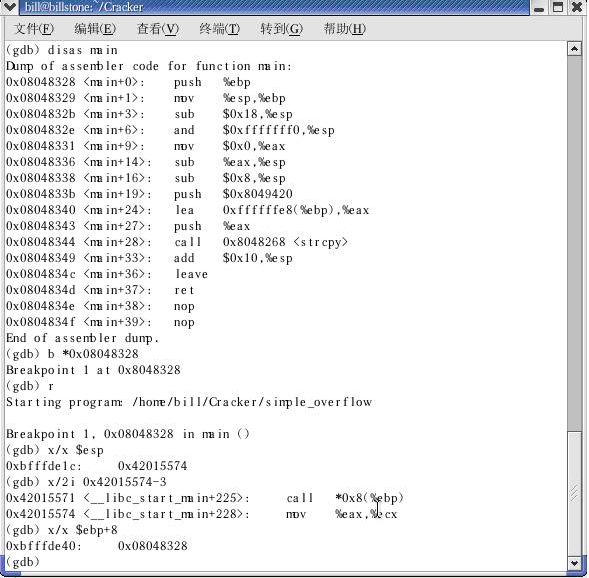Click the 'and $0xfffffff0,%esp' instruction
This screenshot has width=589, height=578.
coord(254,130)
